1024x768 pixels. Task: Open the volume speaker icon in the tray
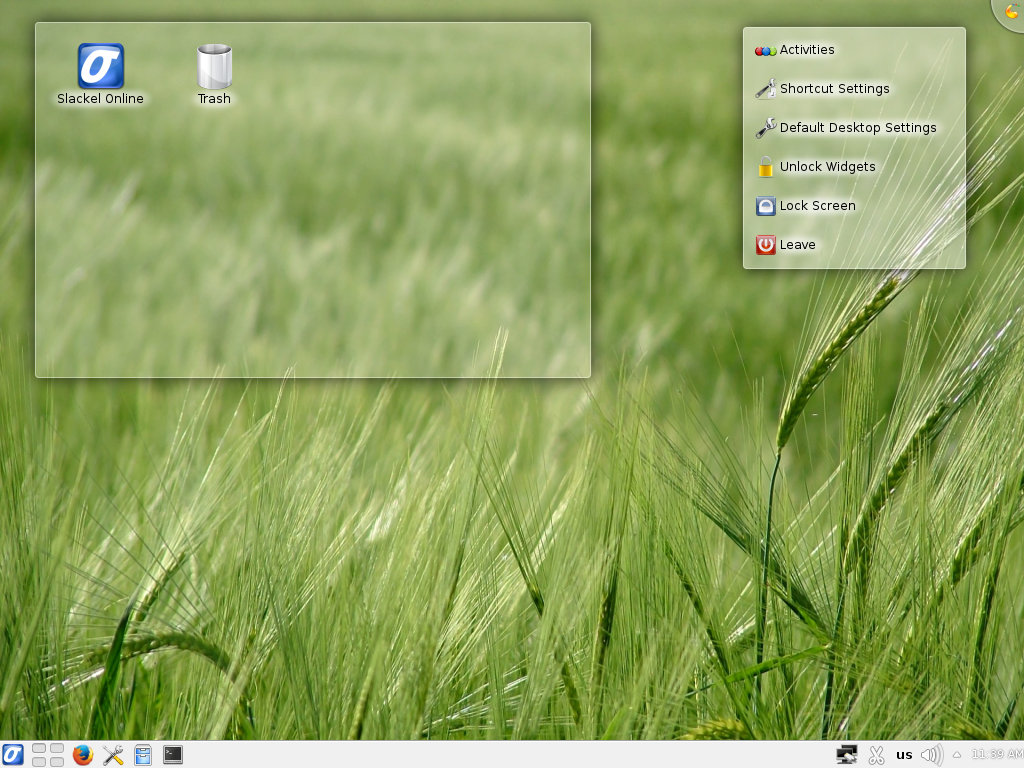click(932, 755)
